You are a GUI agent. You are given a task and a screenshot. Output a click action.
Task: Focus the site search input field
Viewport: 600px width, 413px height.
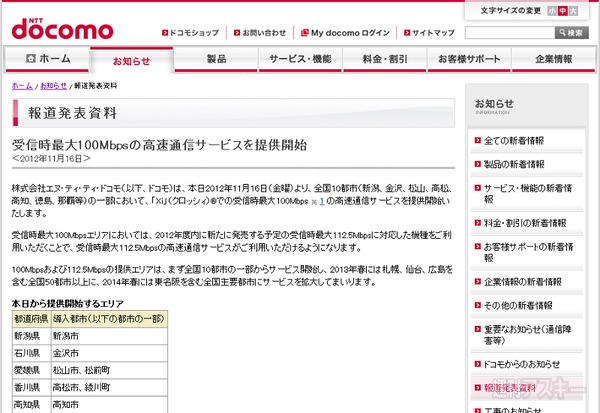pos(510,33)
